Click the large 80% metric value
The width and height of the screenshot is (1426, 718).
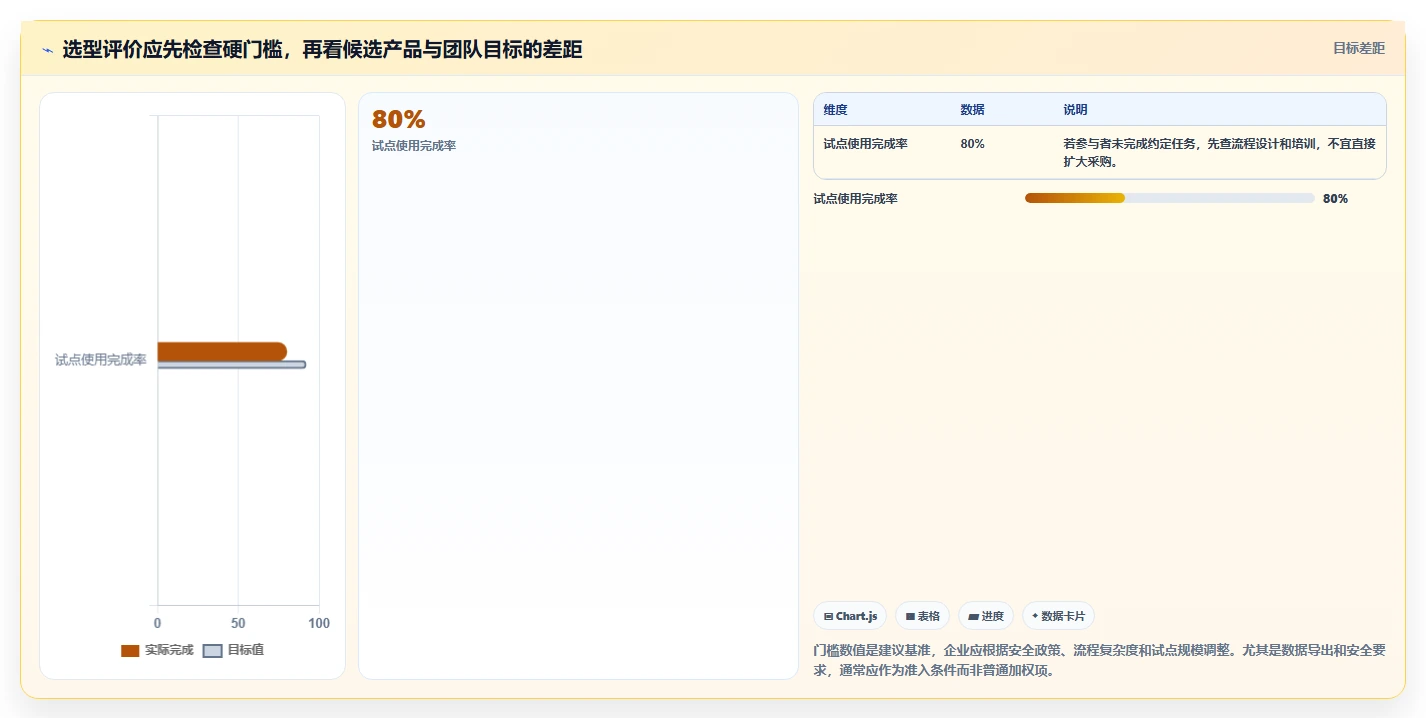pos(399,119)
